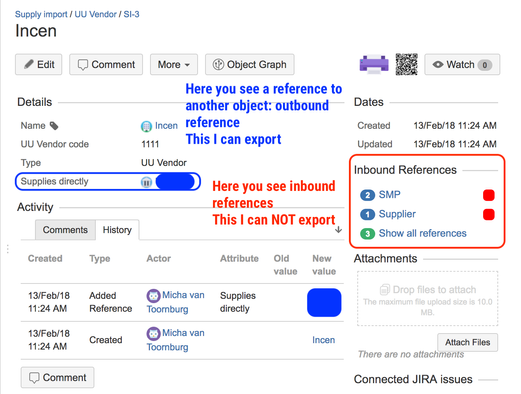521x394 pixels.
Task: Click the SMP reference count badge
Action: pyautogui.click(x=367, y=195)
